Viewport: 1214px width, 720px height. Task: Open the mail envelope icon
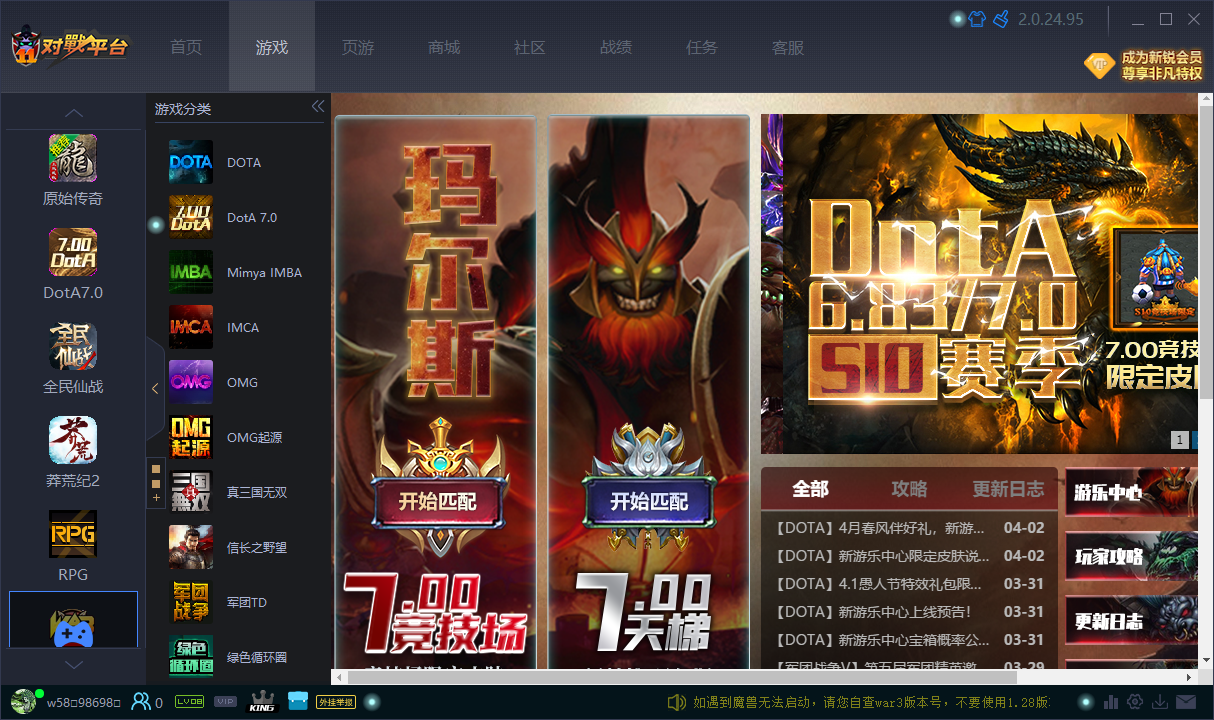[1186, 702]
